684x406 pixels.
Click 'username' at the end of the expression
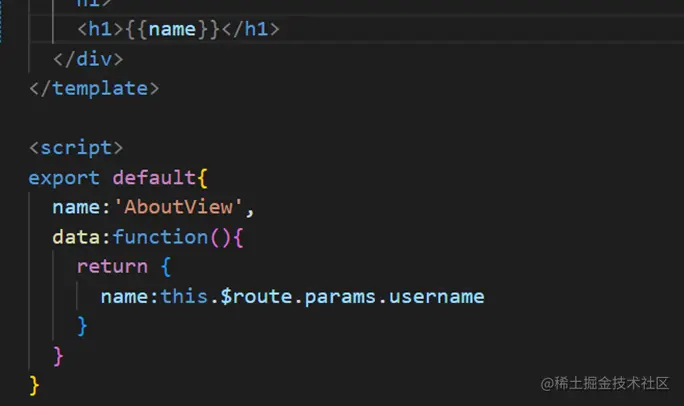(x=436, y=297)
